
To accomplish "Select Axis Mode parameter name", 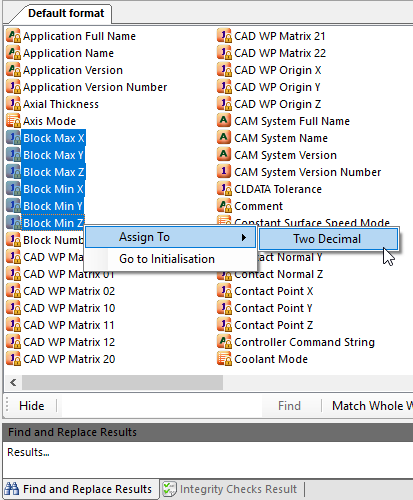I will (49, 121).
